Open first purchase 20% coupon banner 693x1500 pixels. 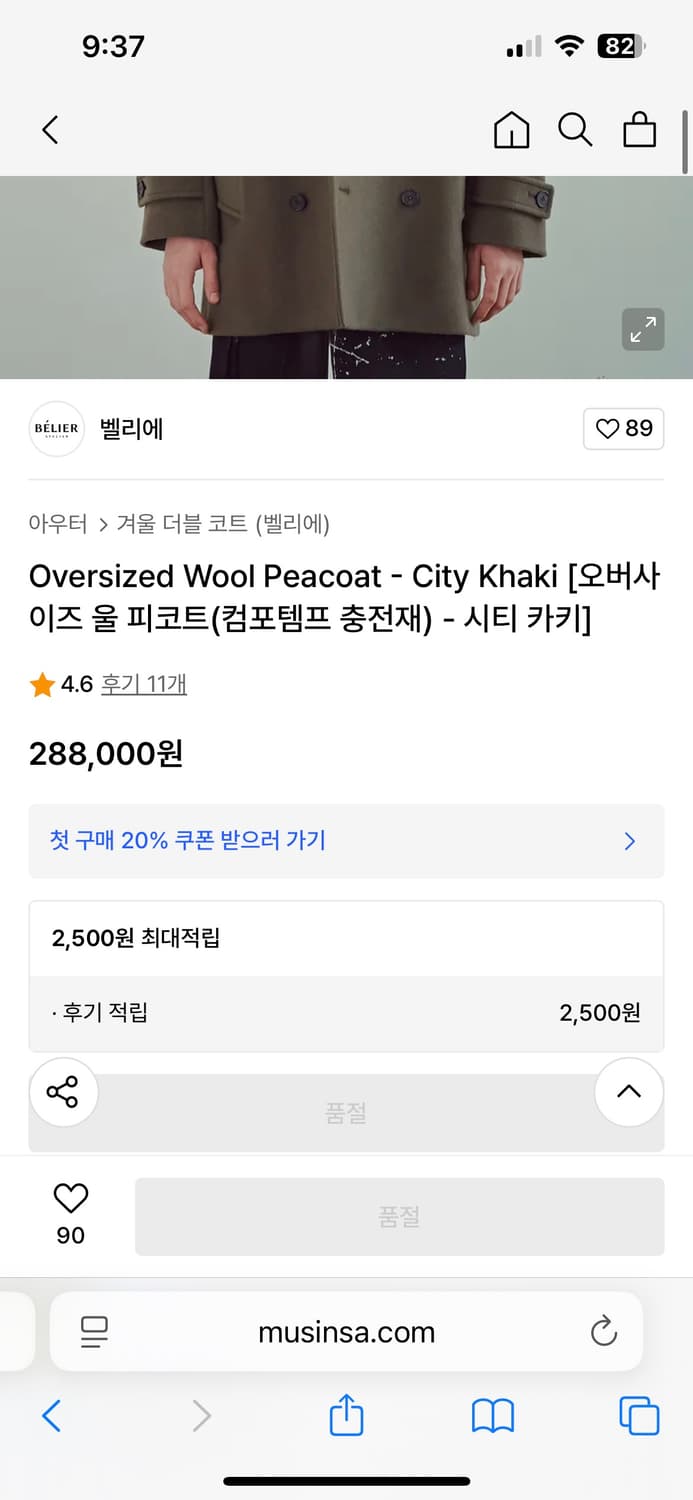(346, 841)
